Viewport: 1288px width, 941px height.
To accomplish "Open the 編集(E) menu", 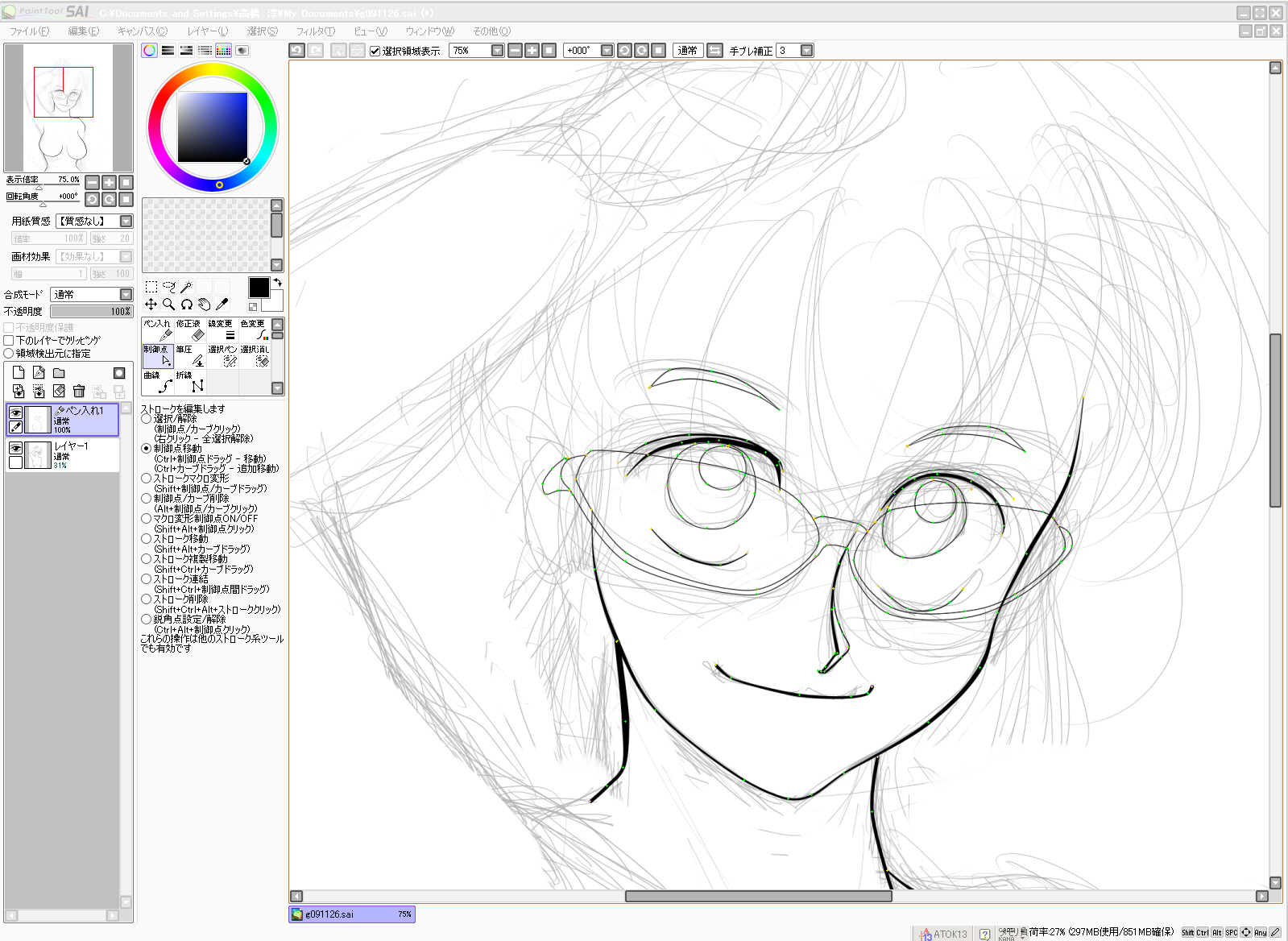I will pos(84,31).
